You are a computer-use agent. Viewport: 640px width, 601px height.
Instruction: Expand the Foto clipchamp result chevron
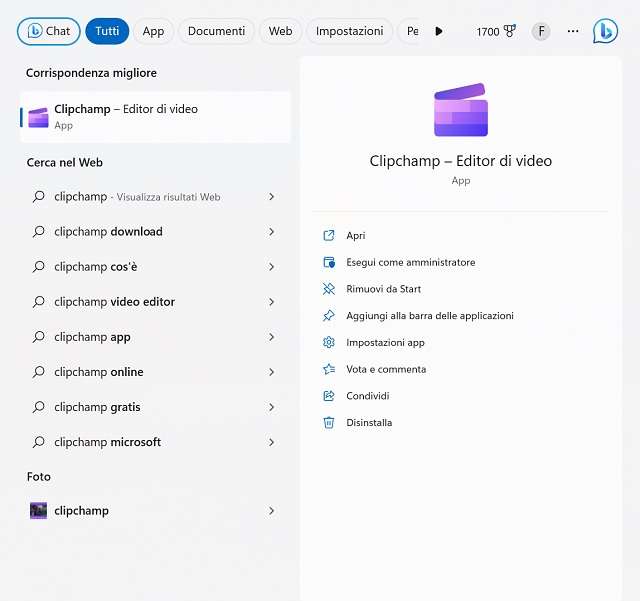point(271,511)
